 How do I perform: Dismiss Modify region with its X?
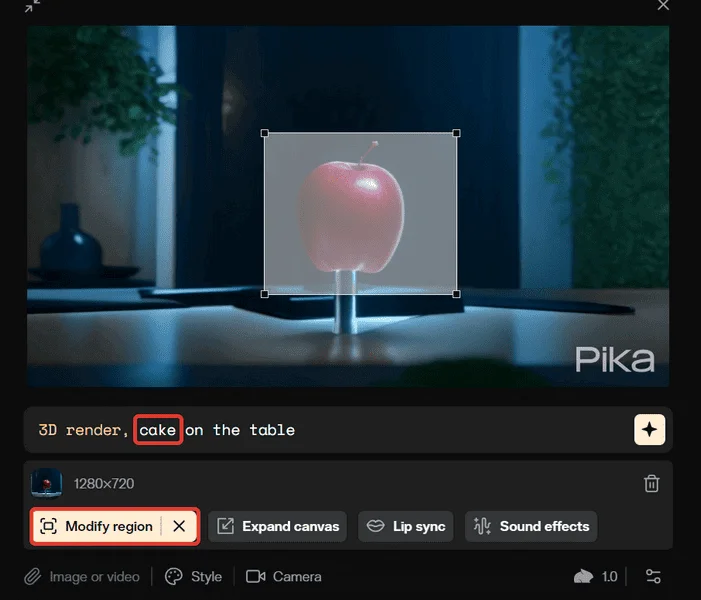(179, 526)
